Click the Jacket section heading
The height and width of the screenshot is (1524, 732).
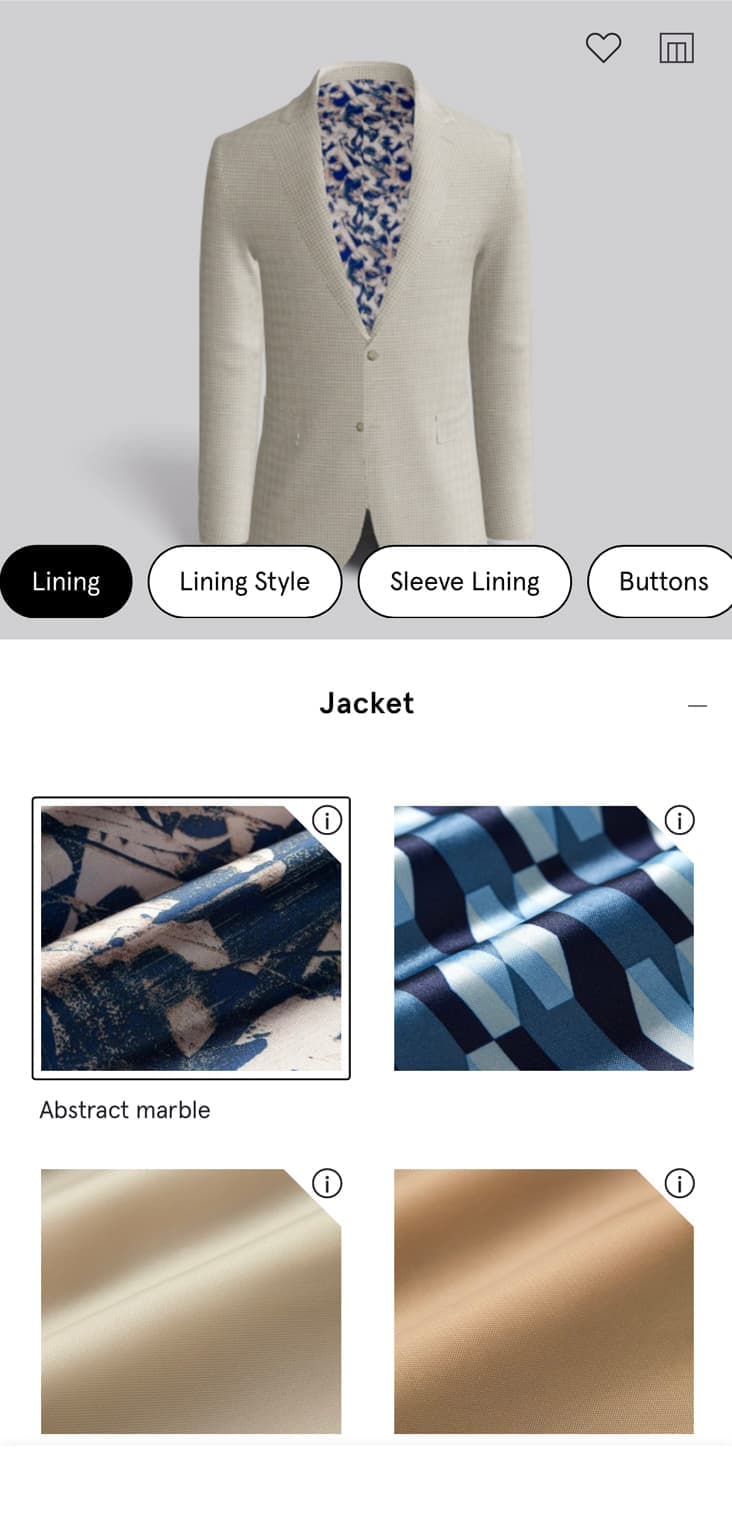pyautogui.click(x=366, y=703)
